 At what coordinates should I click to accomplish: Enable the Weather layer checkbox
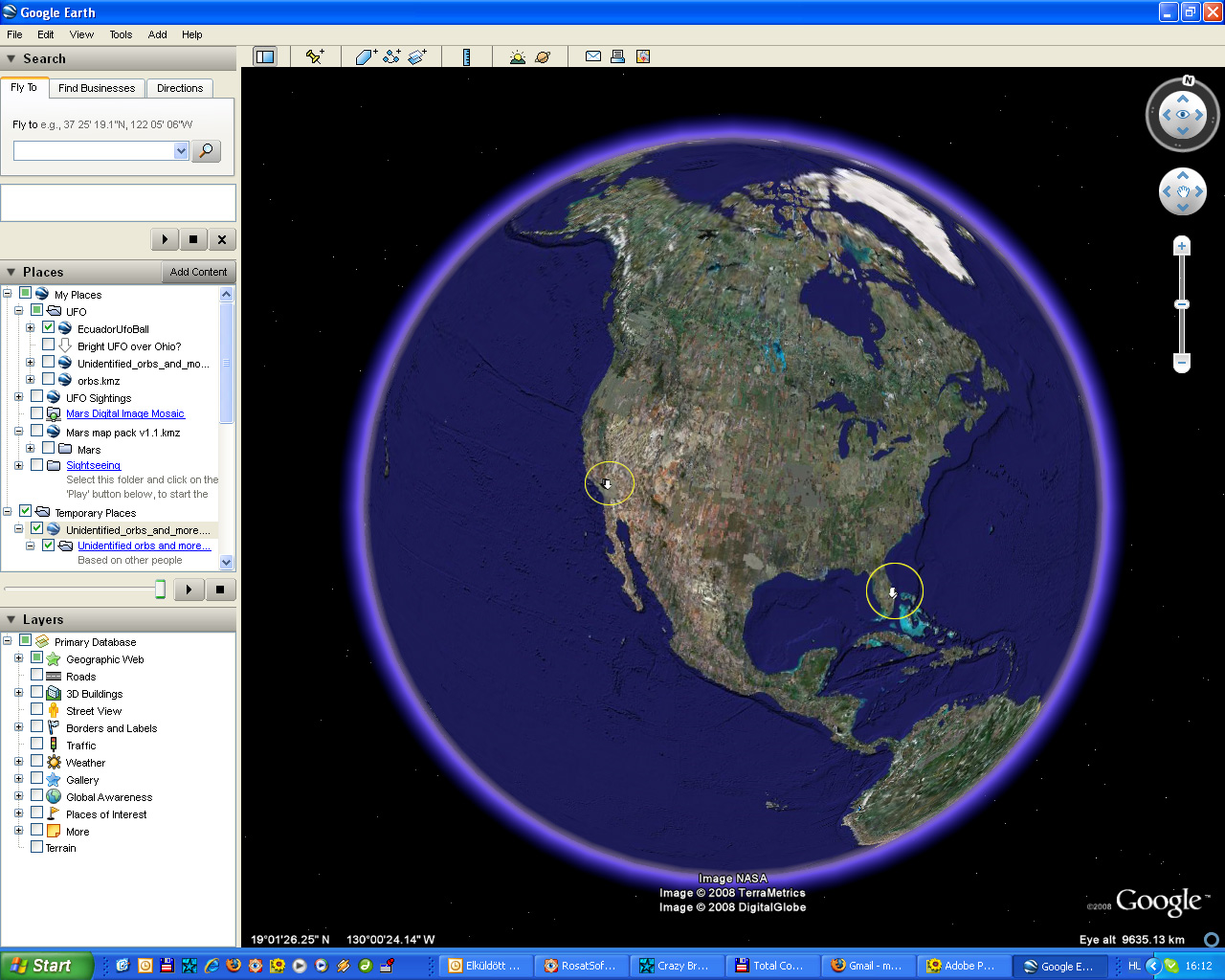click(x=36, y=761)
